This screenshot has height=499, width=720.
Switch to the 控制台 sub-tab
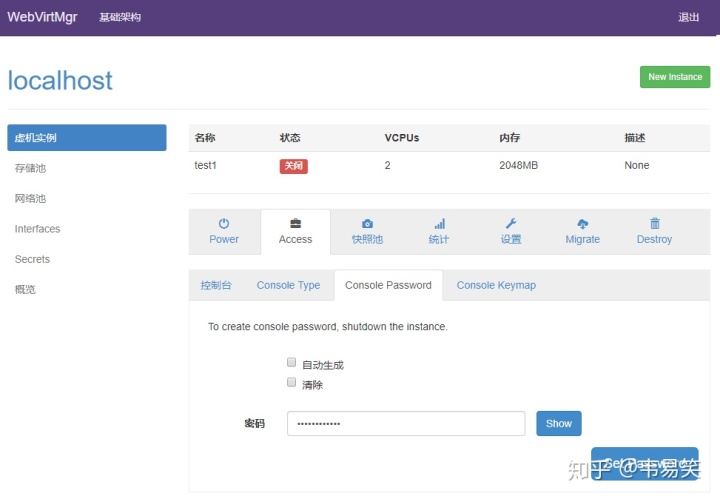[216, 285]
